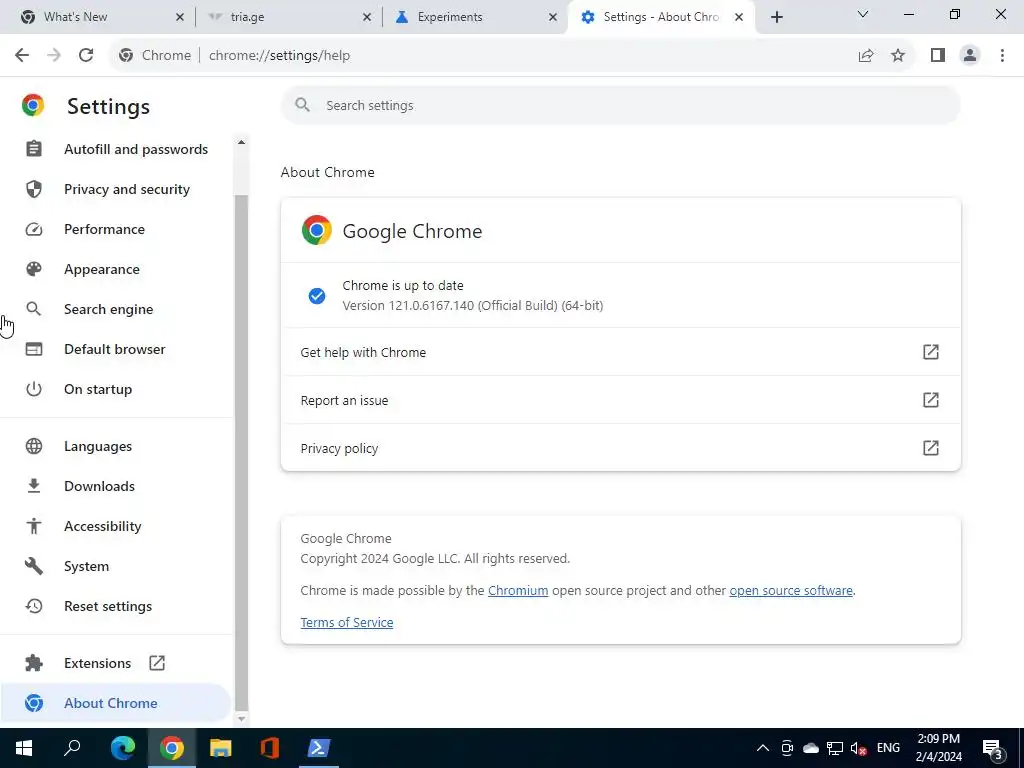
Task: Open the open source software link
Action: 791,590
